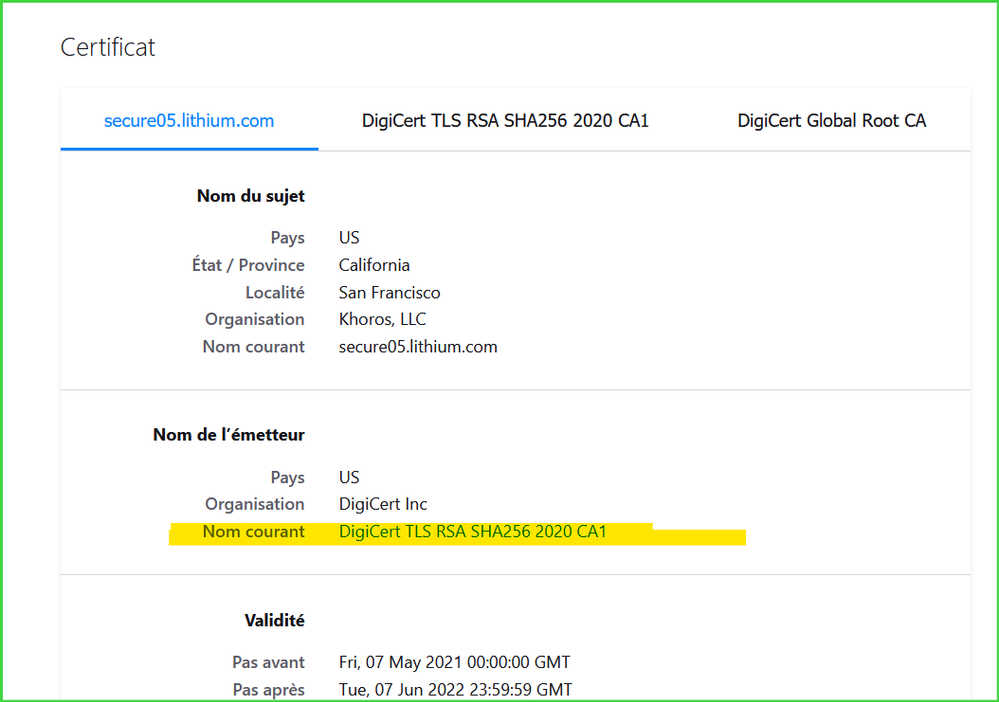
Task: Click the Pas après label
Action: click(268, 689)
